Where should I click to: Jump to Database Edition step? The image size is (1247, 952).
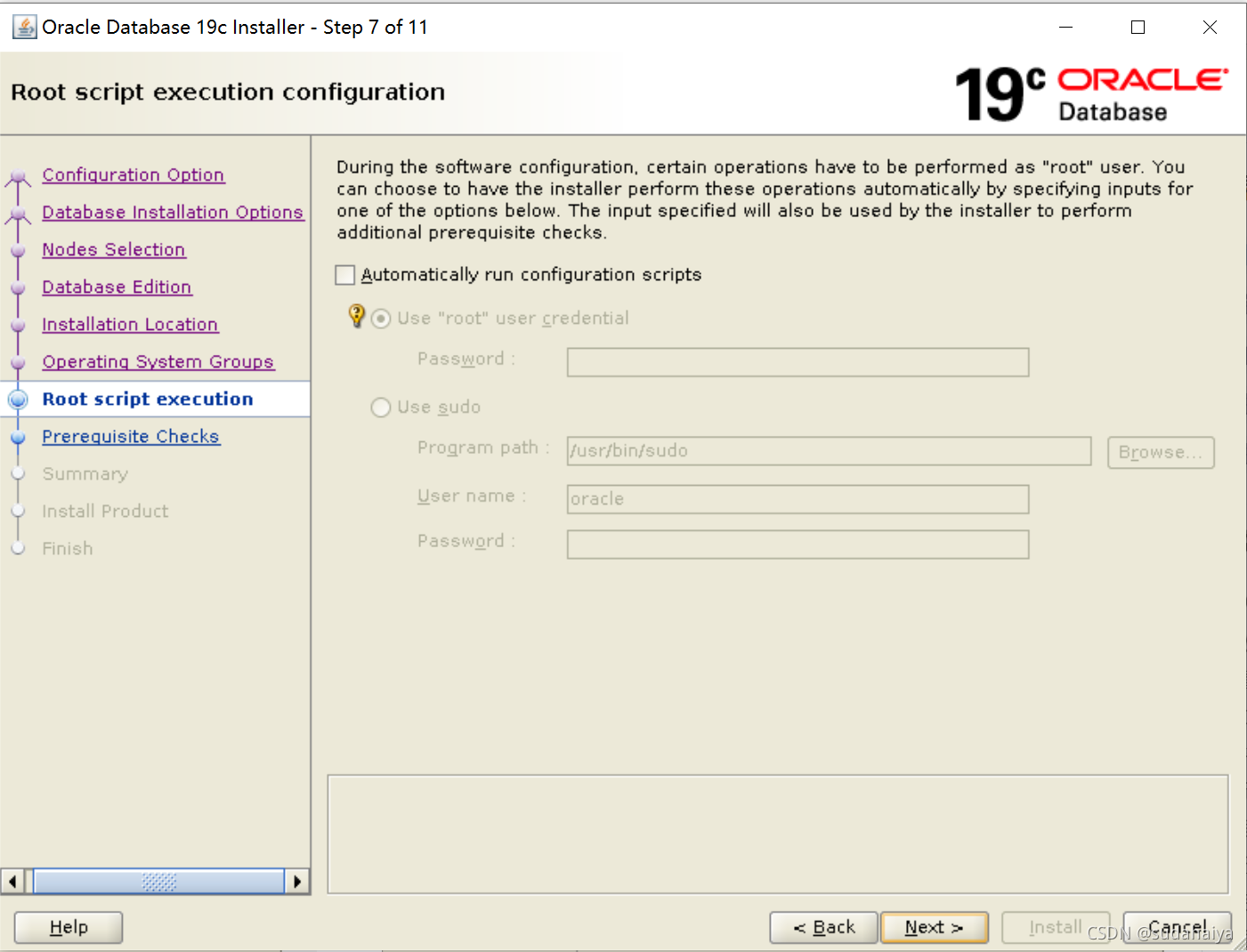click(x=117, y=287)
